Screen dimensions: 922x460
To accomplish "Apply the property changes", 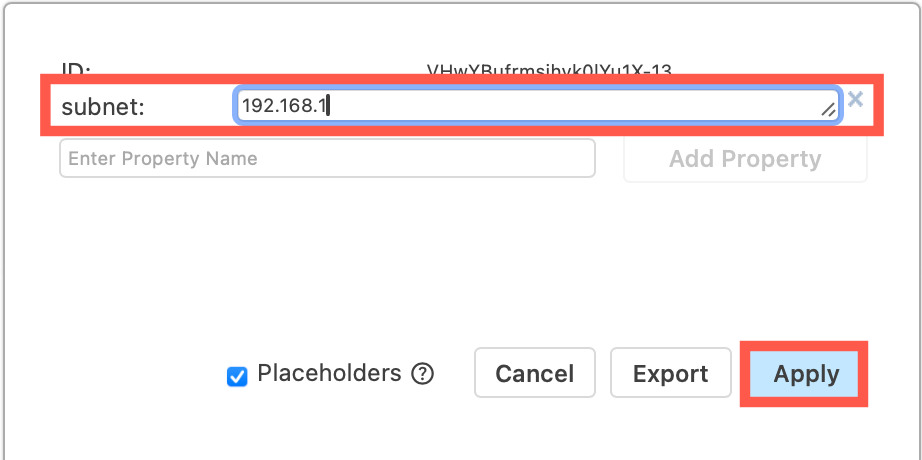I will click(x=805, y=374).
